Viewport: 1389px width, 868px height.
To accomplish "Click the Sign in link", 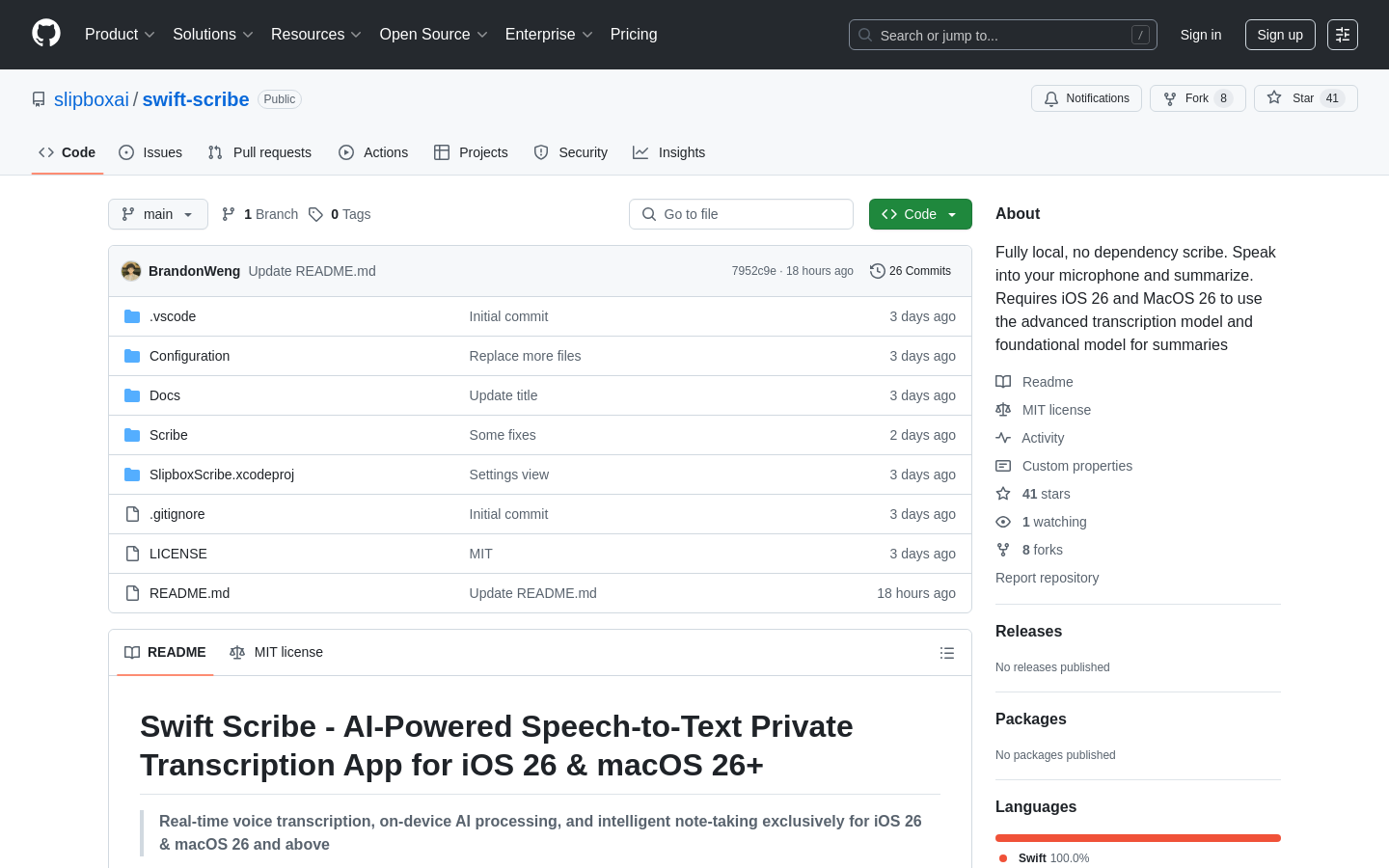I will (1201, 35).
